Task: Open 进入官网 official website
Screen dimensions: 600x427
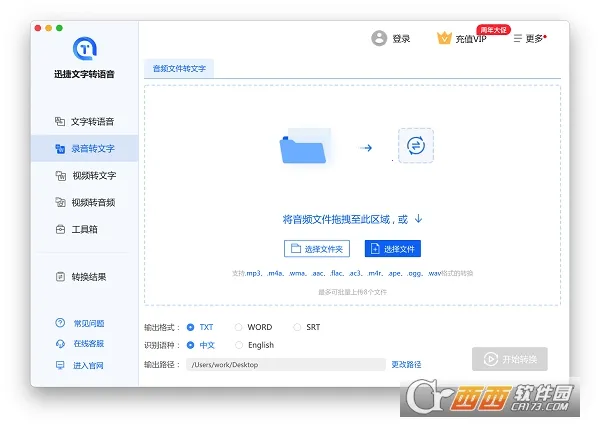Action: [84, 366]
